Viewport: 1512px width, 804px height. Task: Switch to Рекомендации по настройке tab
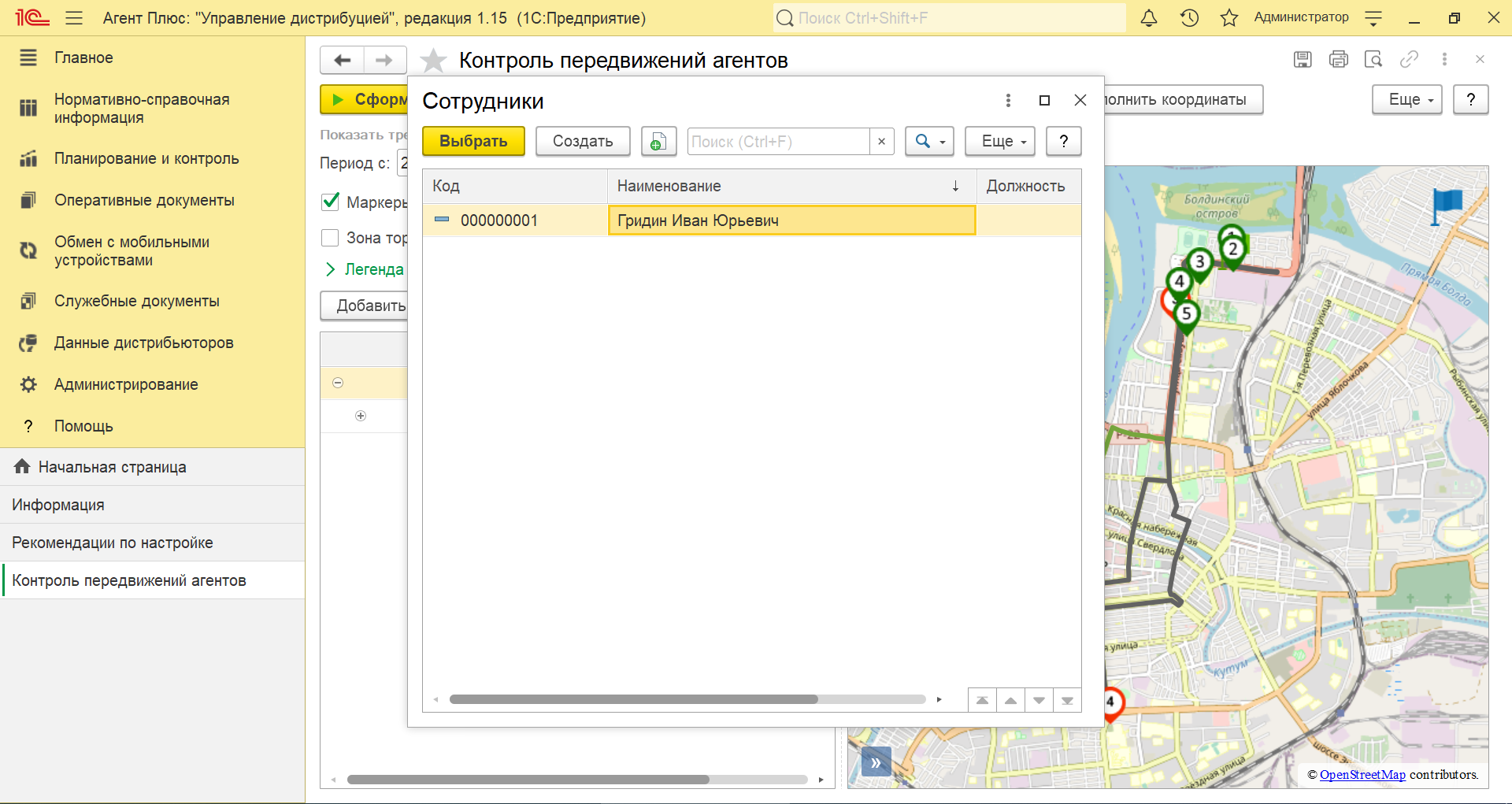click(x=152, y=543)
